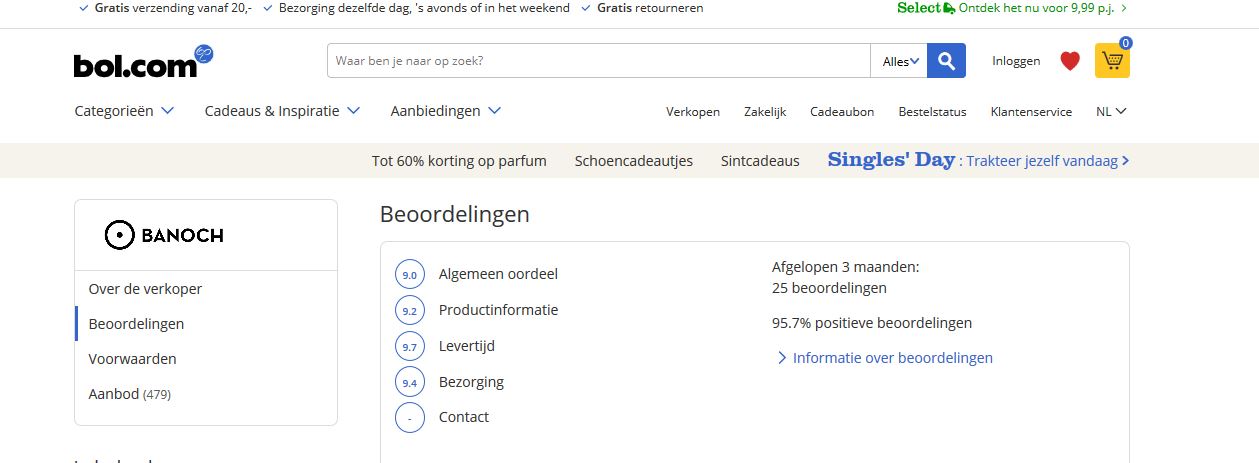Expand the Cadeaus & Inspiratie menu
The width and height of the screenshot is (1259, 463).
(x=282, y=111)
